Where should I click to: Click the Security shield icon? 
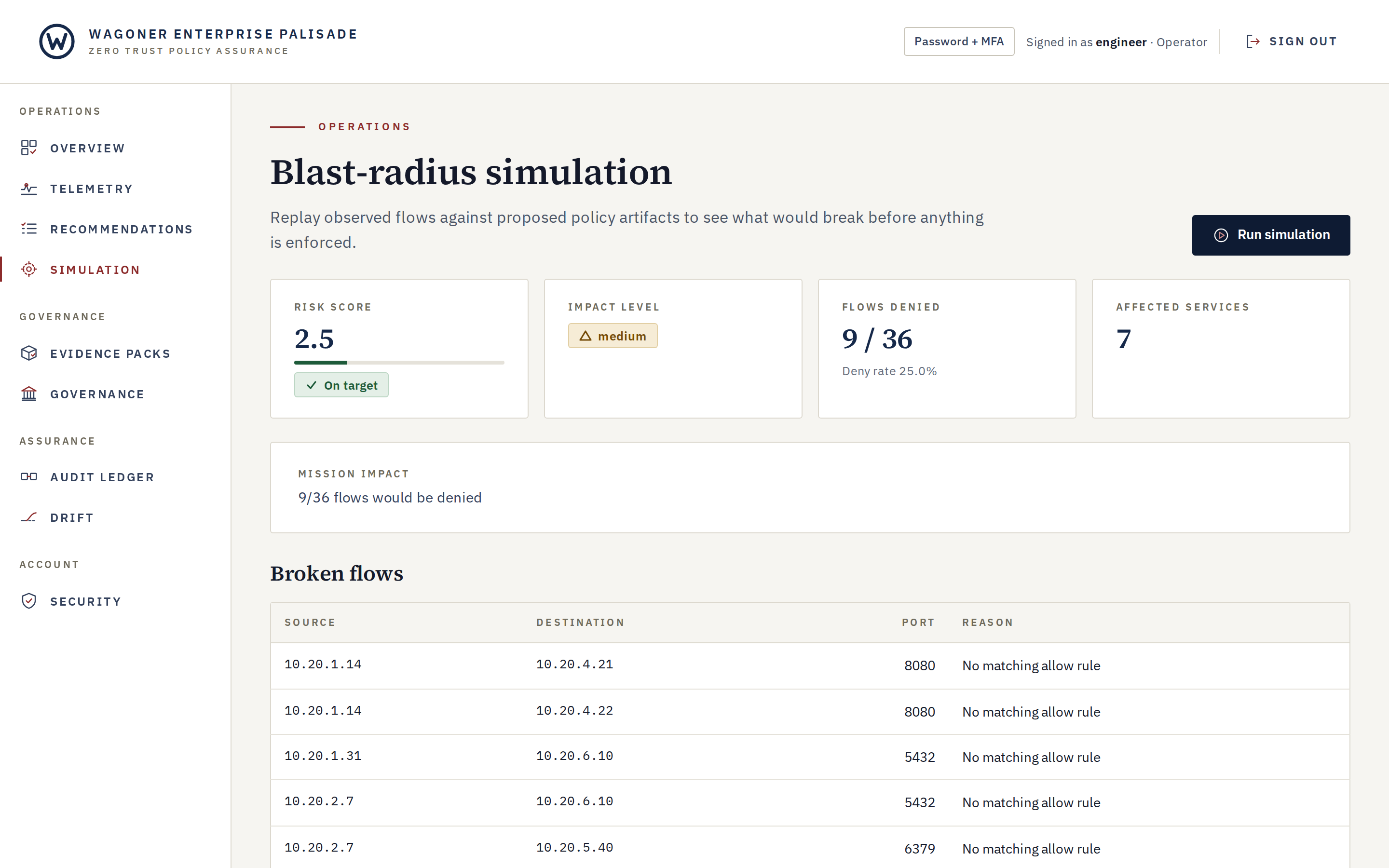(29, 601)
